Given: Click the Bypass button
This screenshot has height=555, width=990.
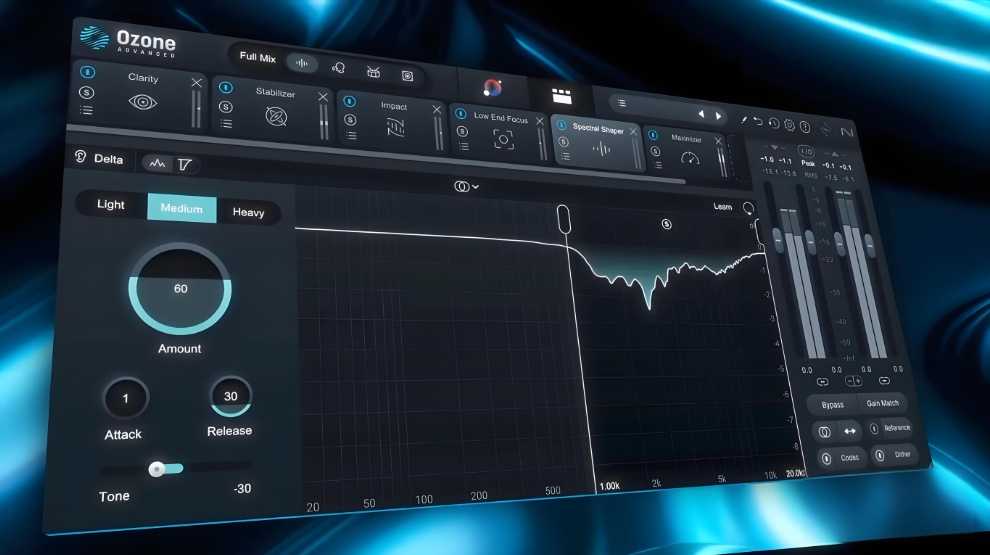Looking at the screenshot, I should coord(832,405).
